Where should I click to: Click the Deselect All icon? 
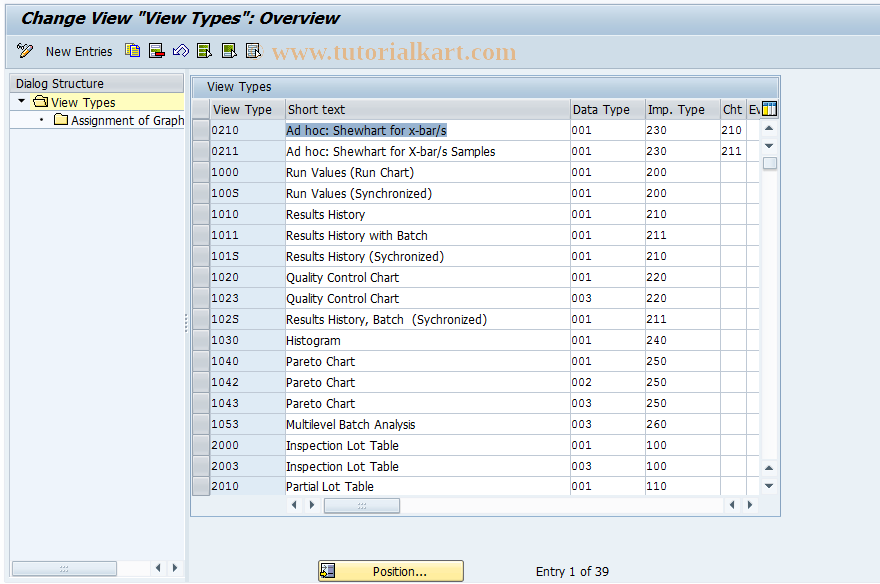coord(254,51)
